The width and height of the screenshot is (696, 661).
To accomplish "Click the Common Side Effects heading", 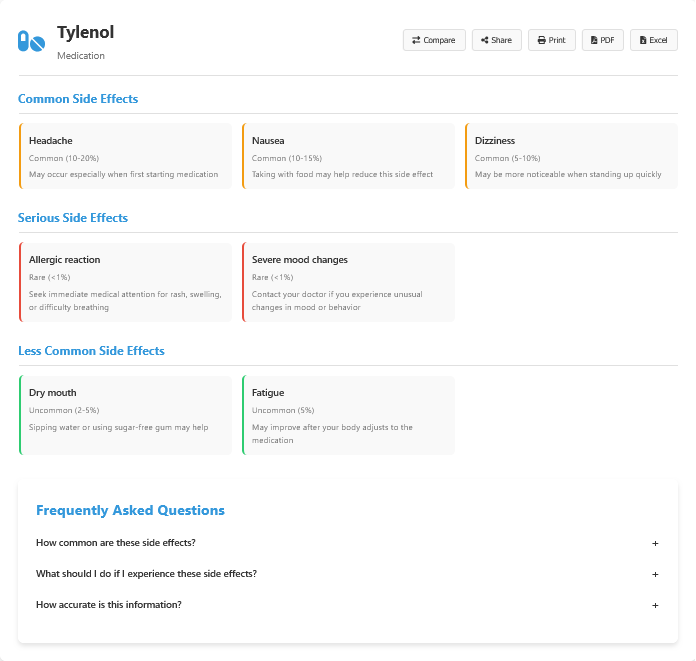I will tap(78, 99).
